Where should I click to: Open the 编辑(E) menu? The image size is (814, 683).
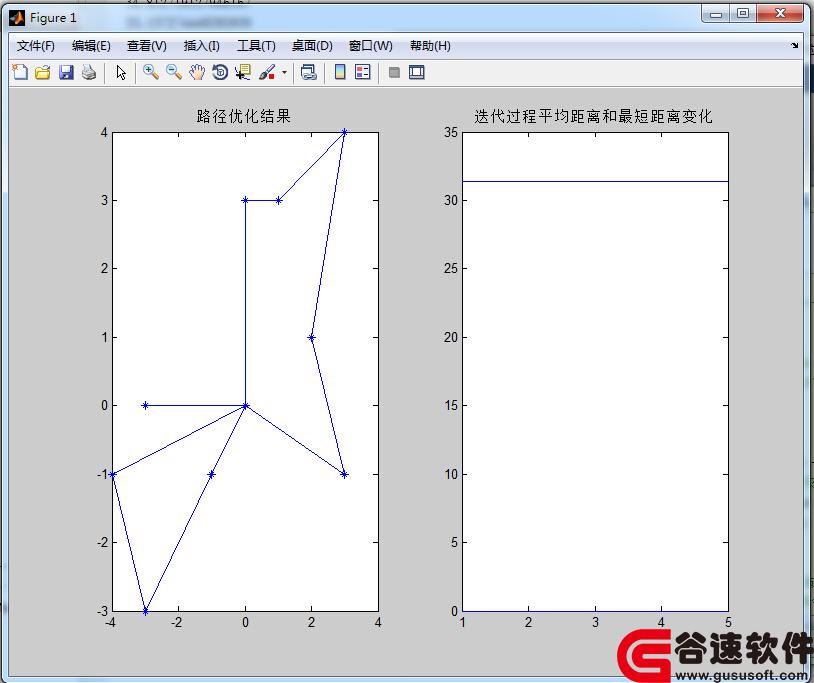click(91, 46)
